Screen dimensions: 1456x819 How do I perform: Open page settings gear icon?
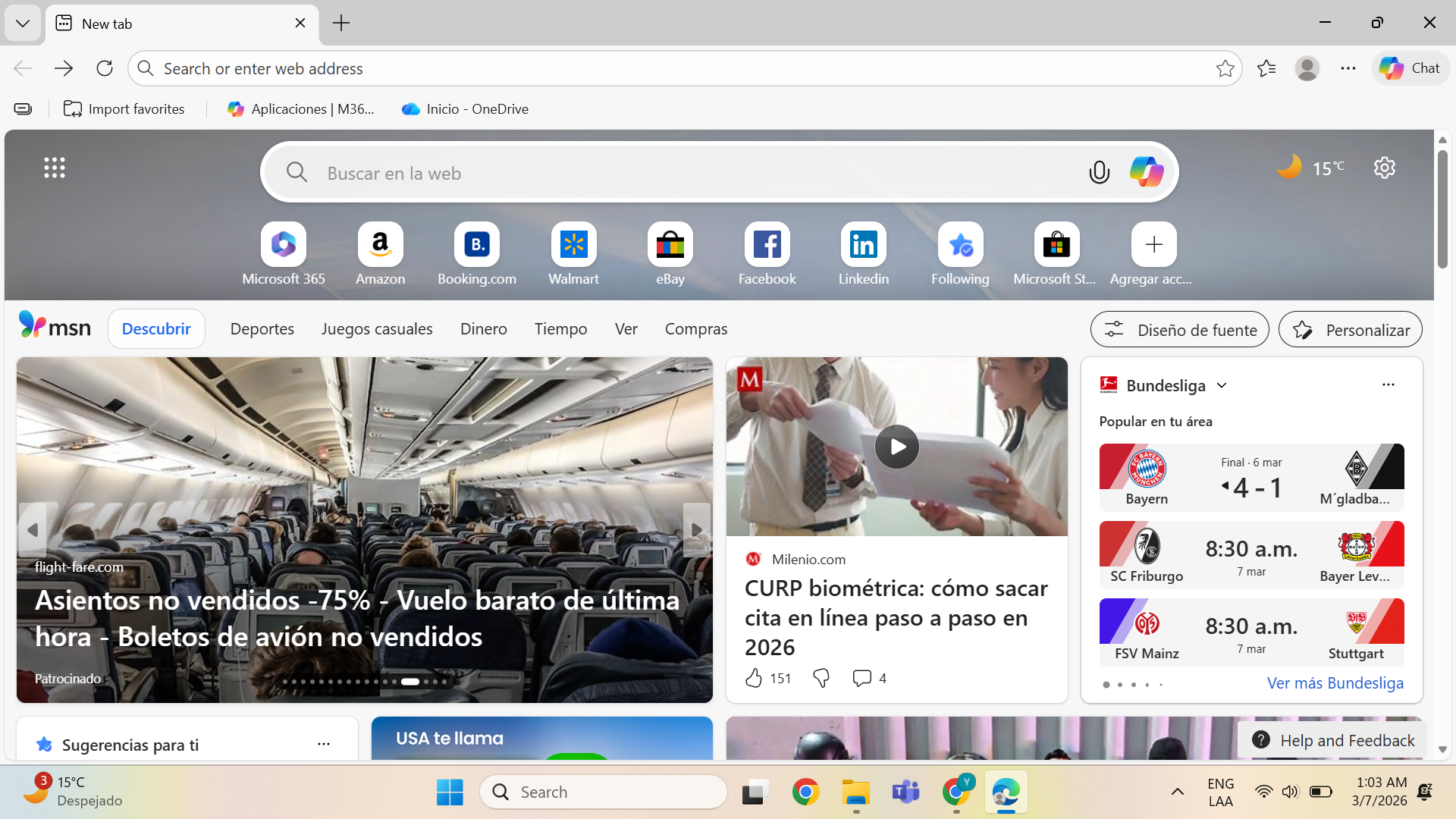(x=1385, y=168)
